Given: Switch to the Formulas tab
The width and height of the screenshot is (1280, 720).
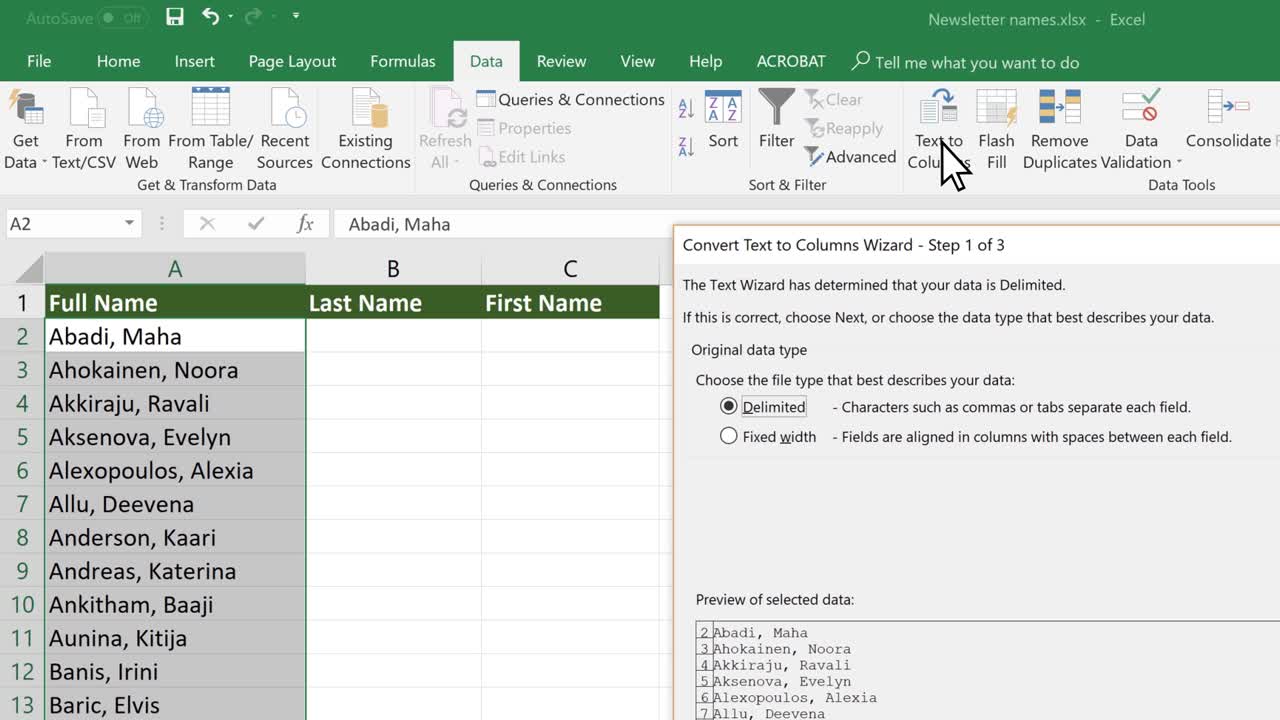Looking at the screenshot, I should [x=402, y=61].
